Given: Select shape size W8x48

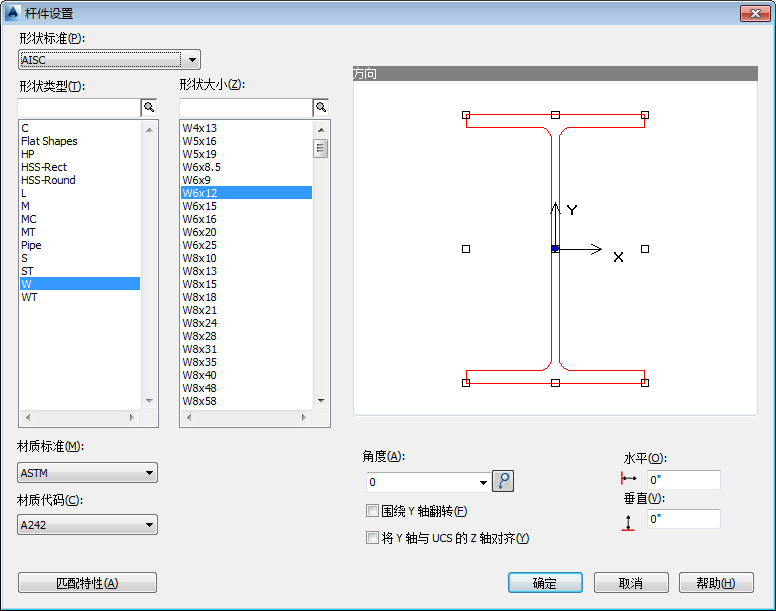Looking at the screenshot, I should pyautogui.click(x=246, y=388).
